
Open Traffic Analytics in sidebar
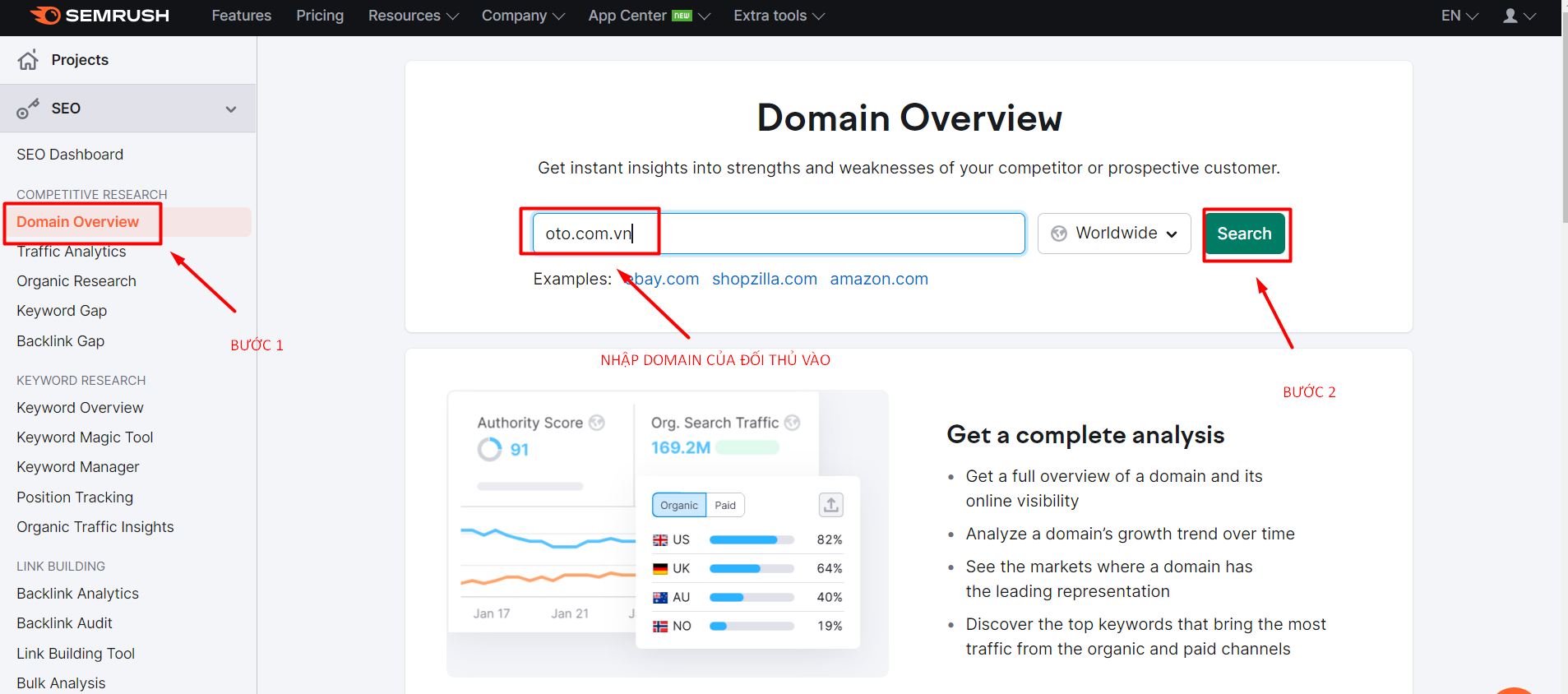pyautogui.click(x=72, y=252)
